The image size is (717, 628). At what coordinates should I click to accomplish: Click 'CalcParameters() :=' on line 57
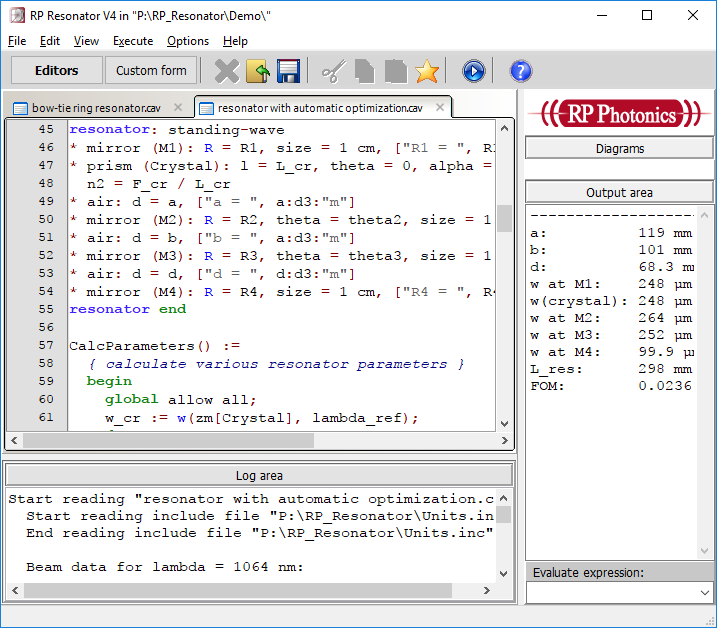(x=155, y=346)
